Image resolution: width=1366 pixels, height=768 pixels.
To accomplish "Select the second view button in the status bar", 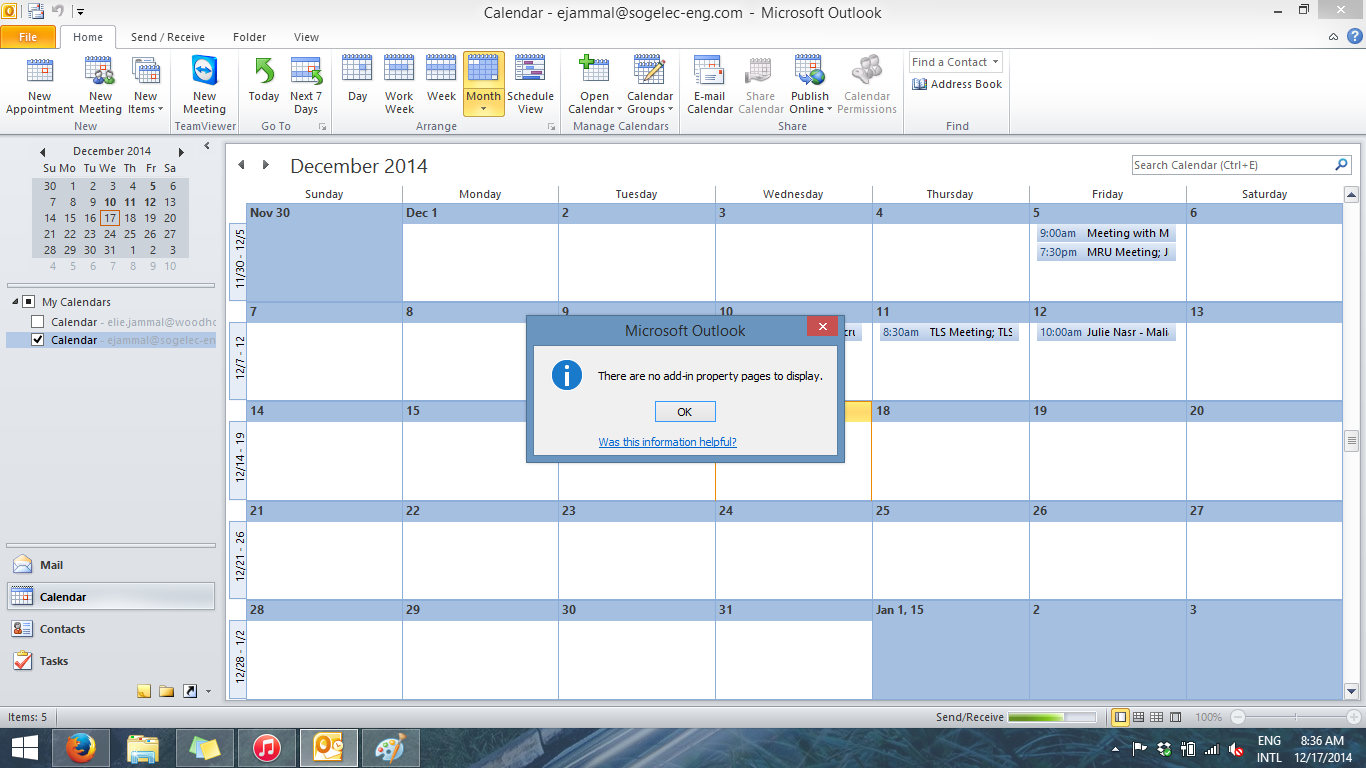I will [1139, 717].
